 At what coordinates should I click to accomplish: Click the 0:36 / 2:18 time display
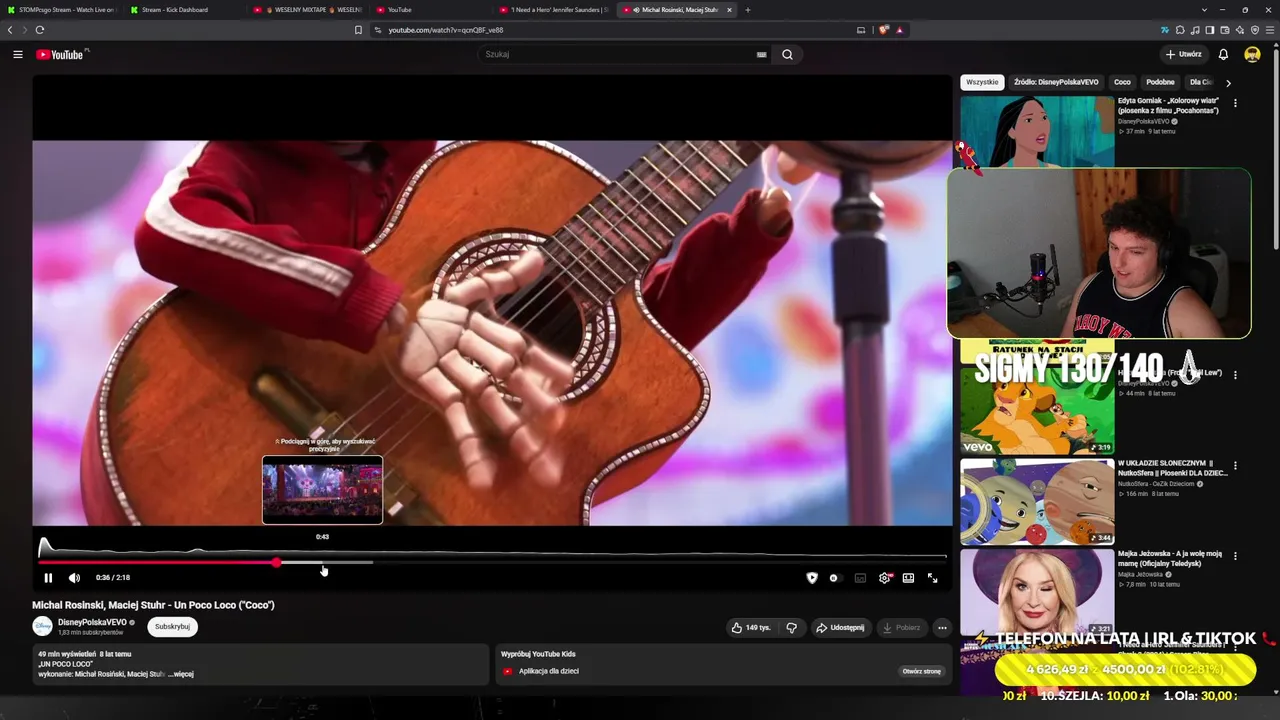pyautogui.click(x=113, y=577)
